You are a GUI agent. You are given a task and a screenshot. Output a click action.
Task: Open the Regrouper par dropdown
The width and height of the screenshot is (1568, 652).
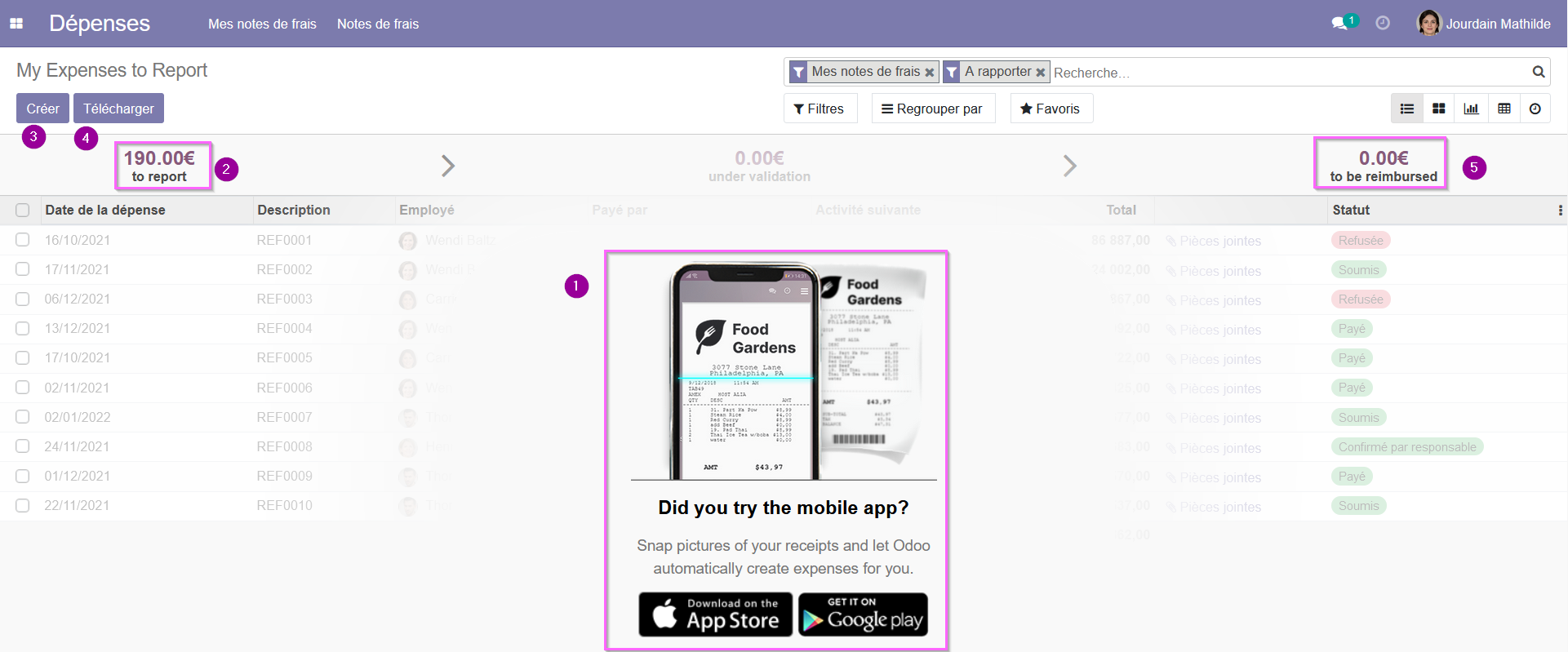(x=933, y=109)
